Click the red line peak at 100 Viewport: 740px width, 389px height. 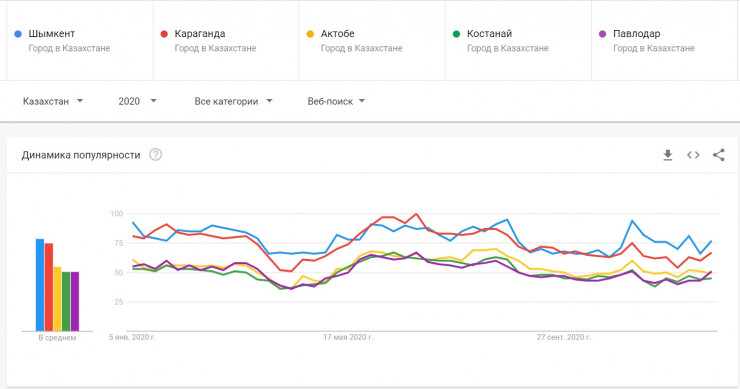coord(416,214)
